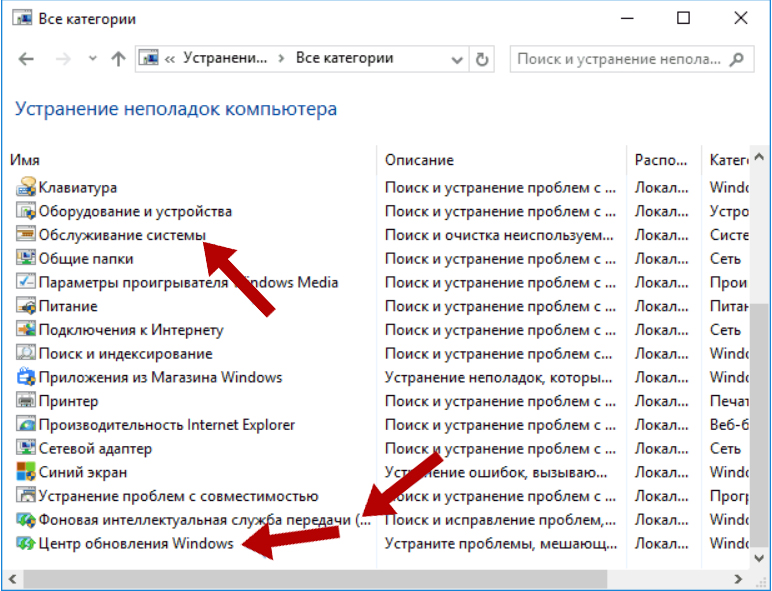Click description 'Поиск и очистка неиспользуем...'

pos(499,235)
